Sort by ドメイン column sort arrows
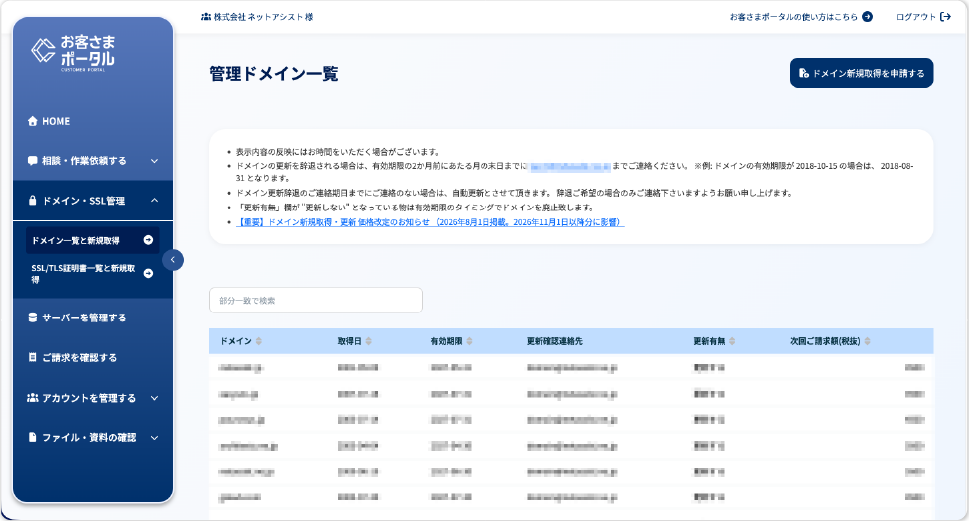 (258, 341)
